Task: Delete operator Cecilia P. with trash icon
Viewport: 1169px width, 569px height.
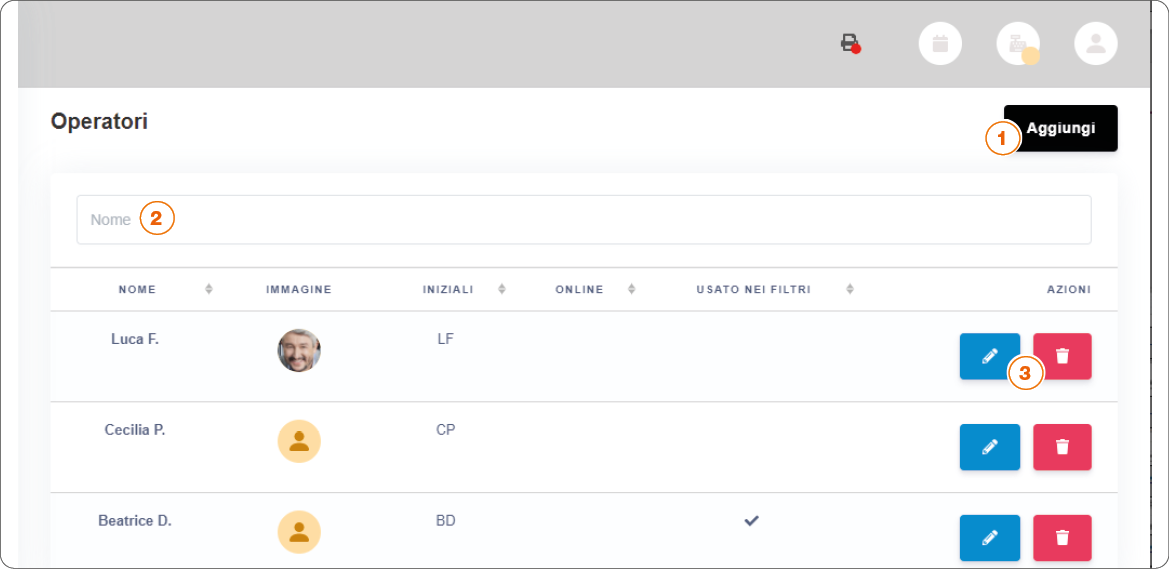Action: (1062, 447)
